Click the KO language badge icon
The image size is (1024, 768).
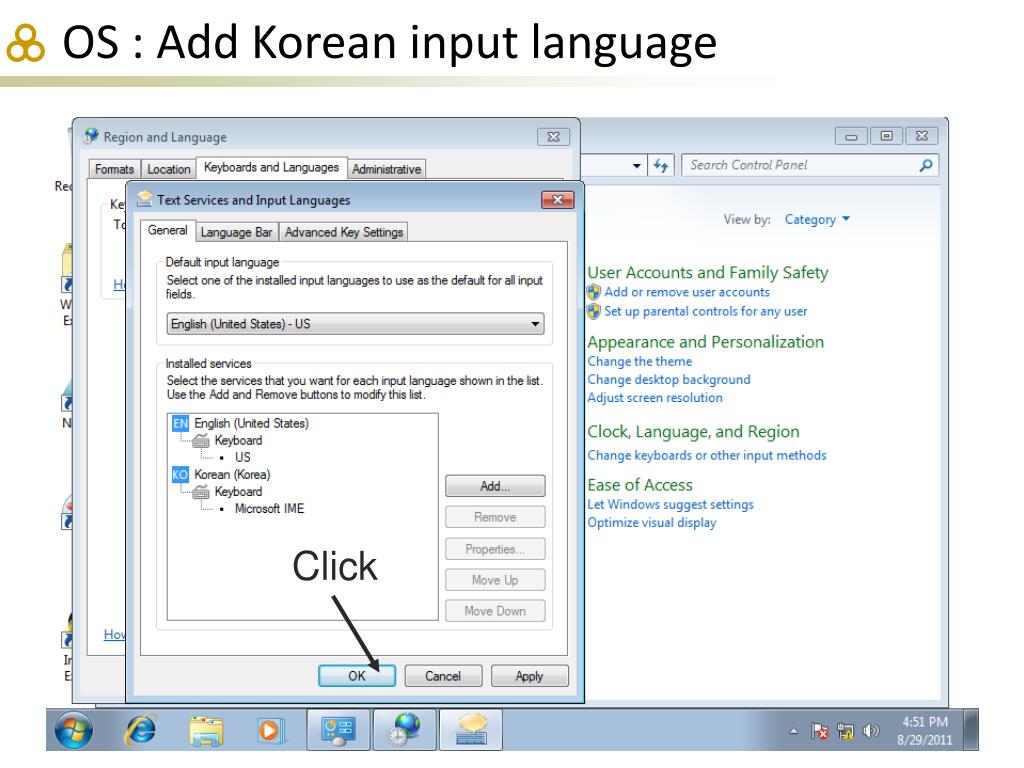point(180,474)
